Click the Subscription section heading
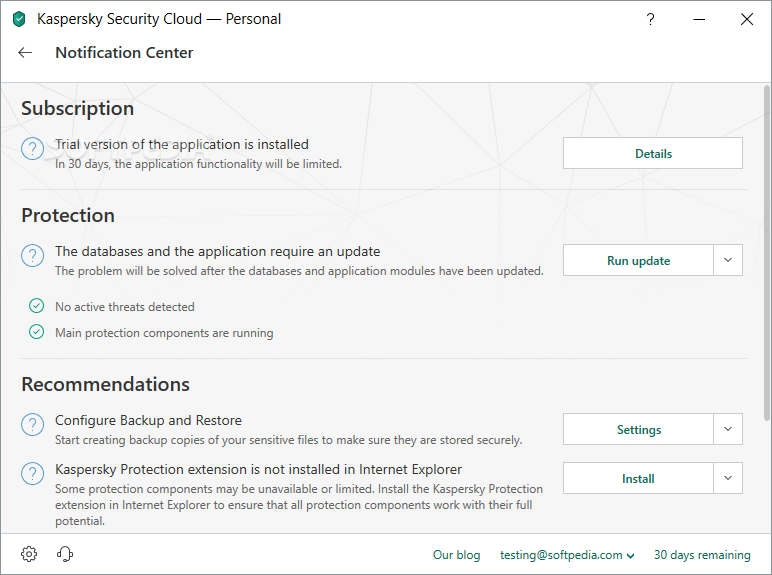This screenshot has height=575, width=772. pos(77,108)
